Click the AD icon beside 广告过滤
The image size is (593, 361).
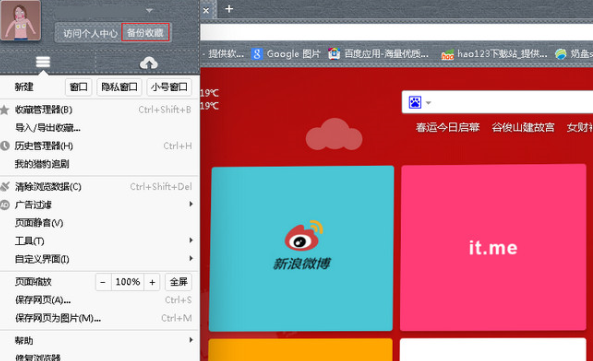(5, 205)
